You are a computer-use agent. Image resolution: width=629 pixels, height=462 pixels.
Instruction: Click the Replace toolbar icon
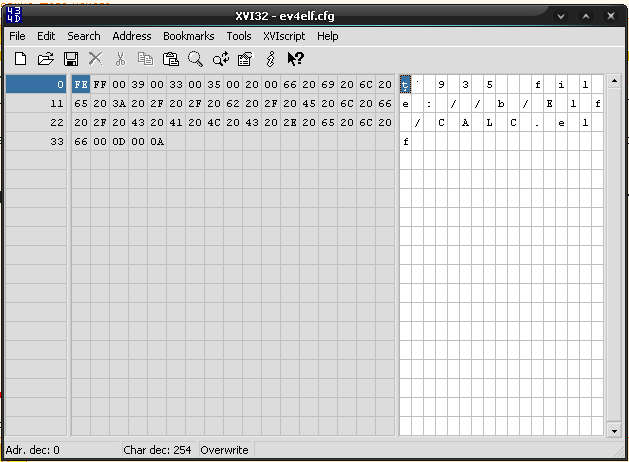click(221, 59)
